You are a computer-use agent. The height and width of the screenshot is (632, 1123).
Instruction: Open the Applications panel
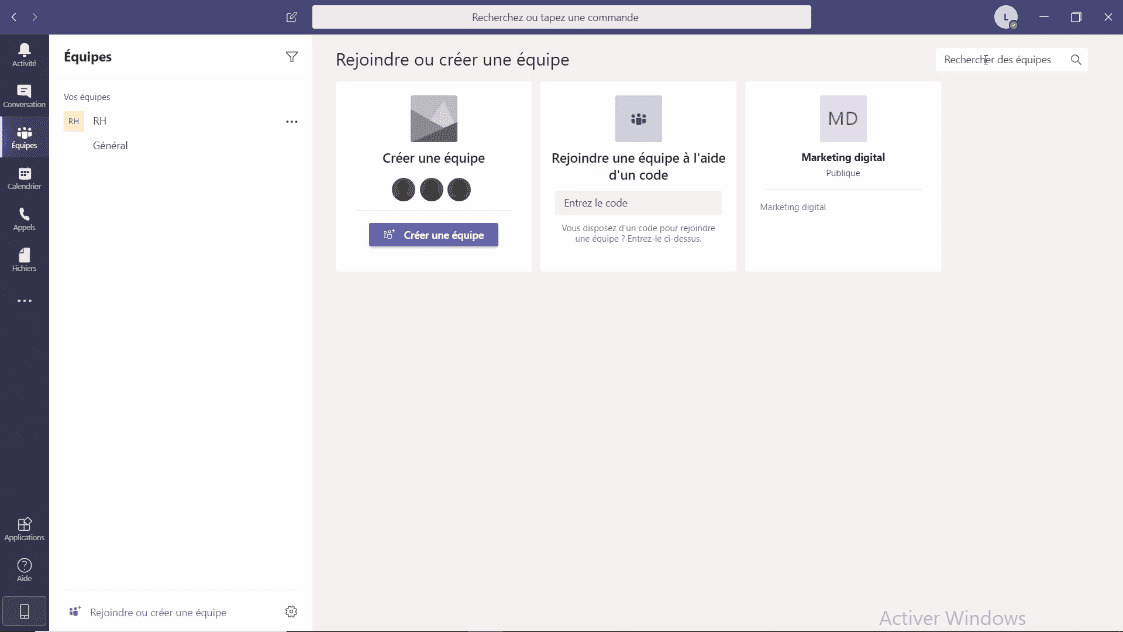[23, 527]
